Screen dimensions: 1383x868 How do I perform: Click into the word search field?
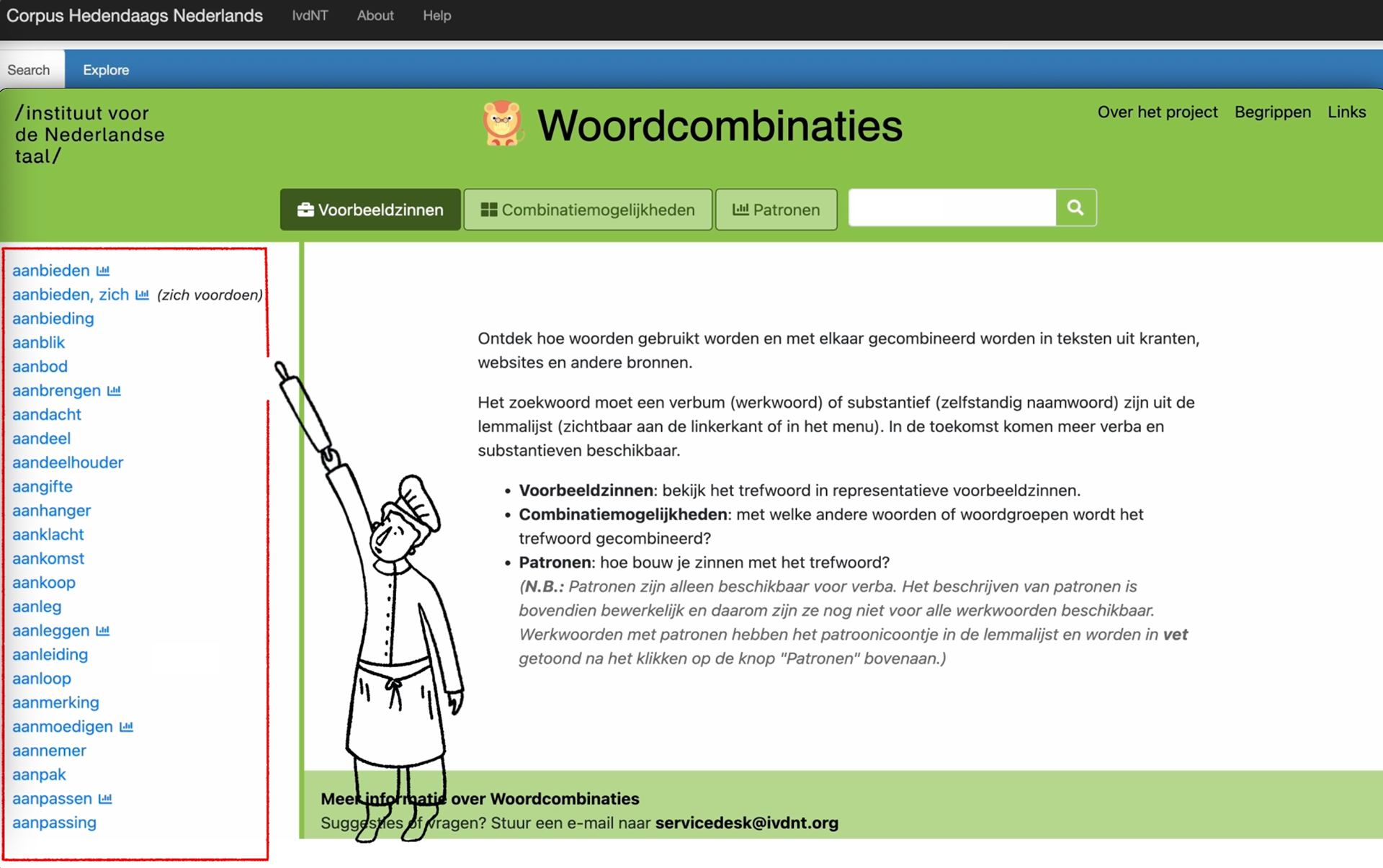pyautogui.click(x=952, y=208)
